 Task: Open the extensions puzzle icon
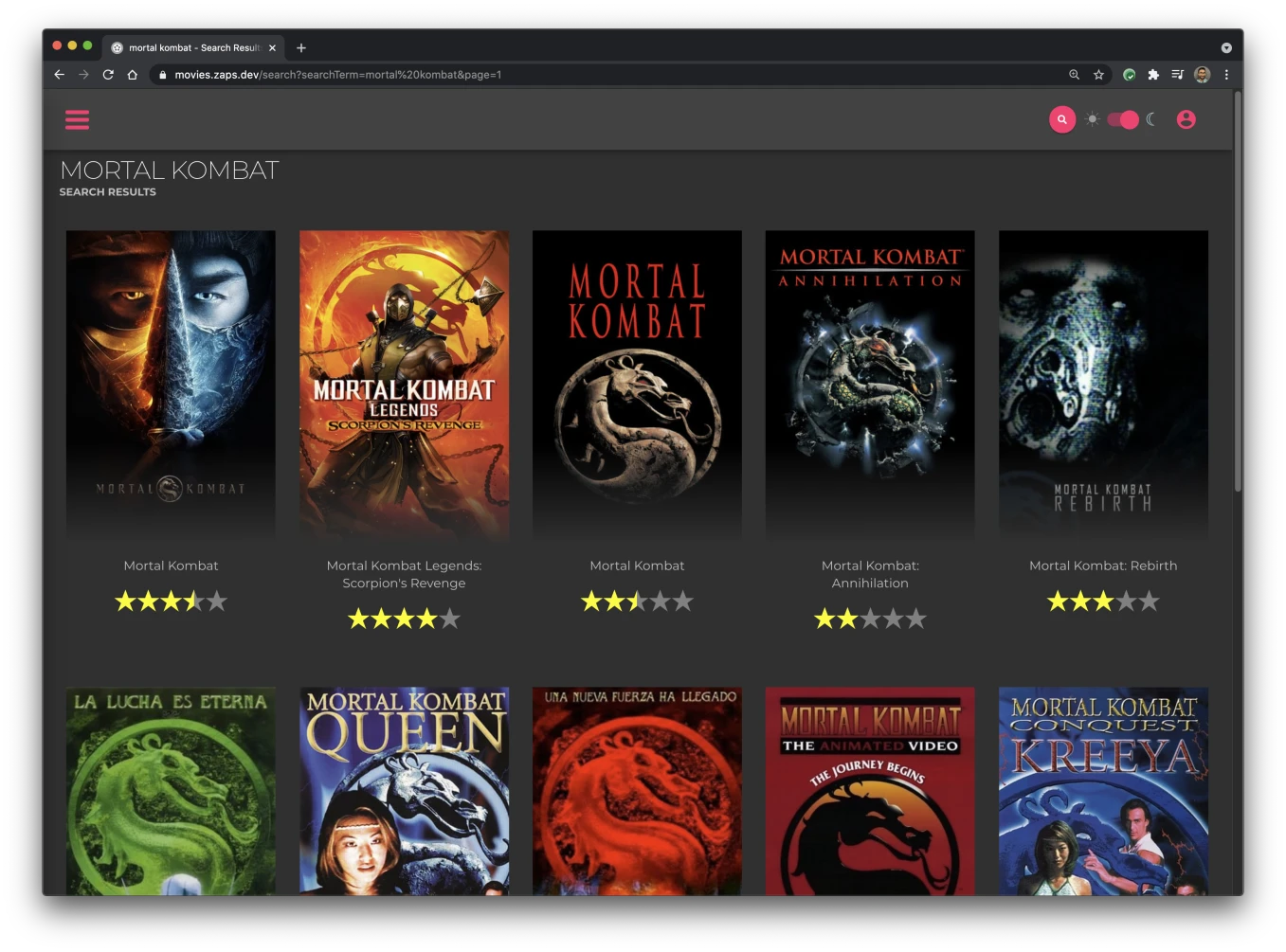point(1153,74)
